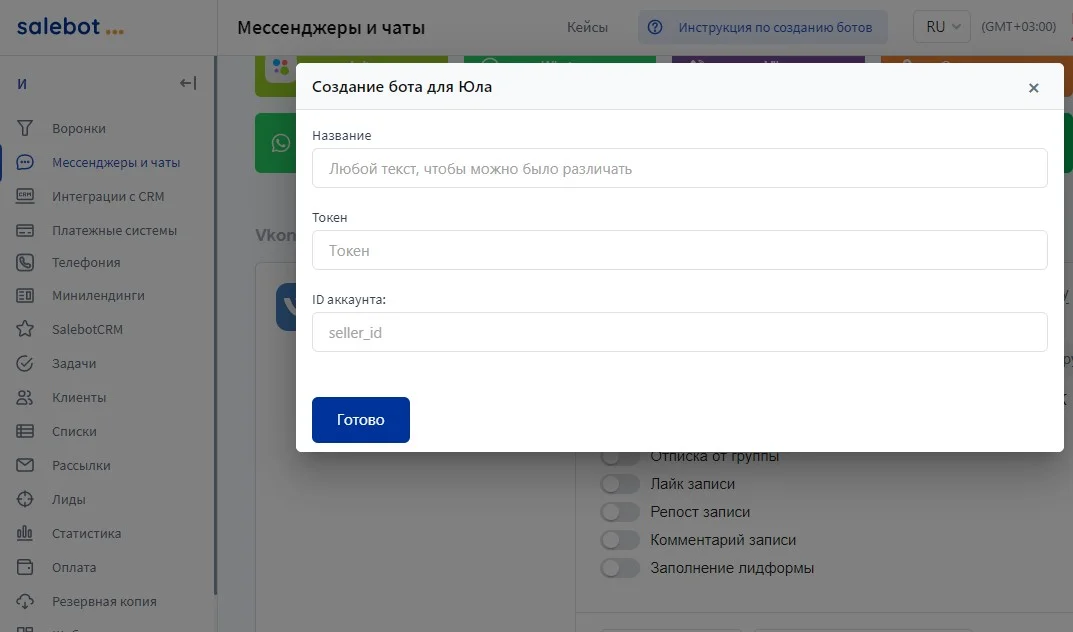This screenshot has height=632, width=1073.
Task: Click the Клиенты people icon
Action: [26, 397]
